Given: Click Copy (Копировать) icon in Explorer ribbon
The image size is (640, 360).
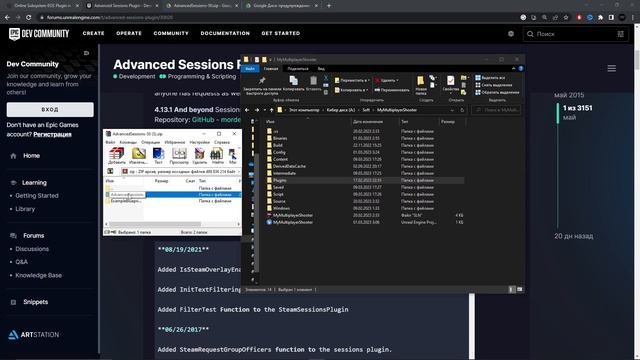Looking at the screenshot, I should pyautogui.click(x=293, y=83).
